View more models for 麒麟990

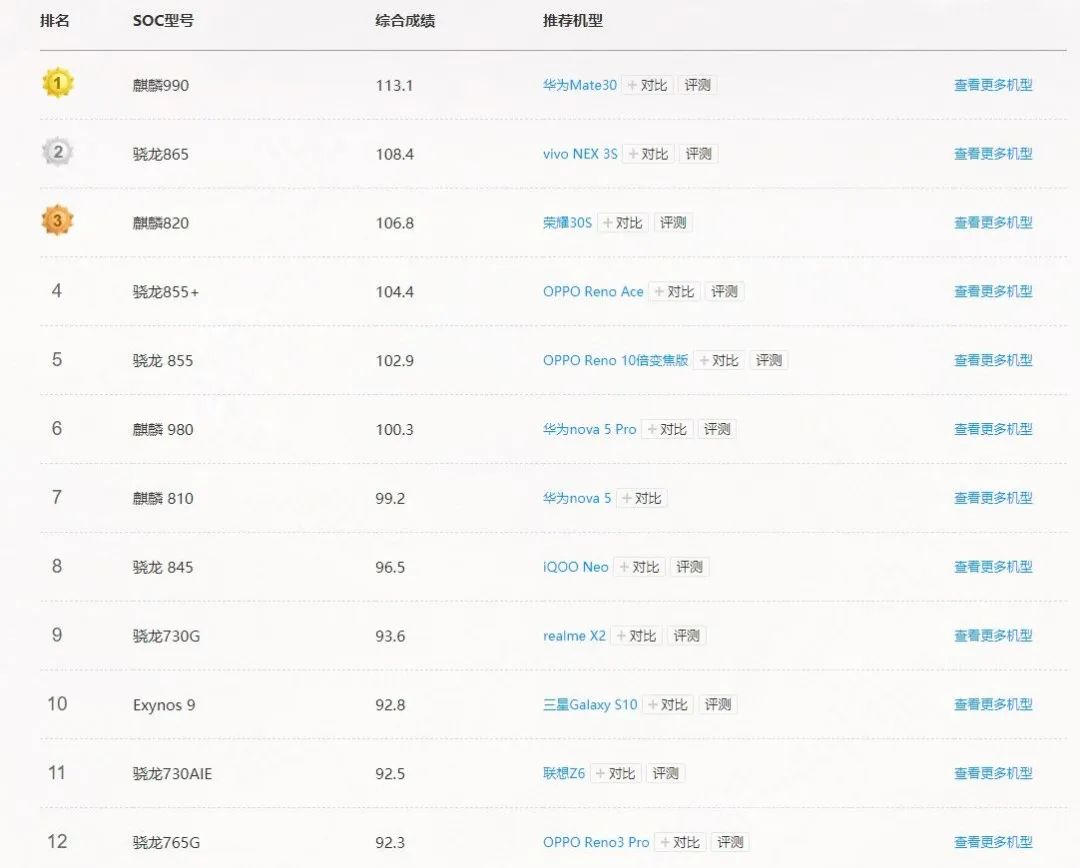tap(993, 85)
